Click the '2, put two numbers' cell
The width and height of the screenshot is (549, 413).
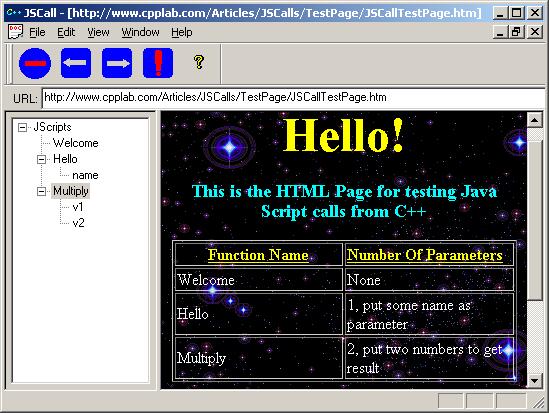point(429,358)
